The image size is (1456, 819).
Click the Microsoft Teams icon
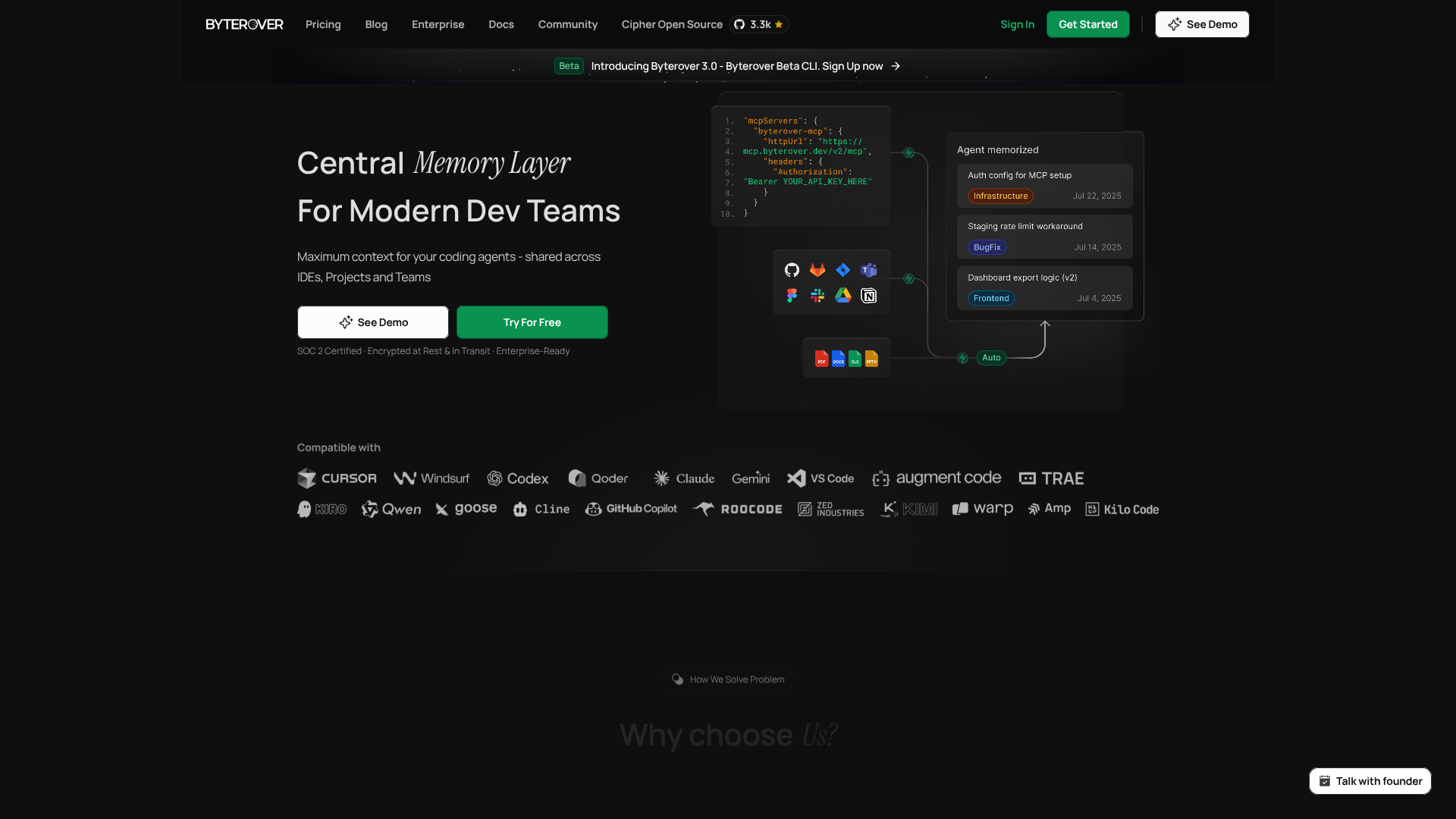click(x=869, y=270)
